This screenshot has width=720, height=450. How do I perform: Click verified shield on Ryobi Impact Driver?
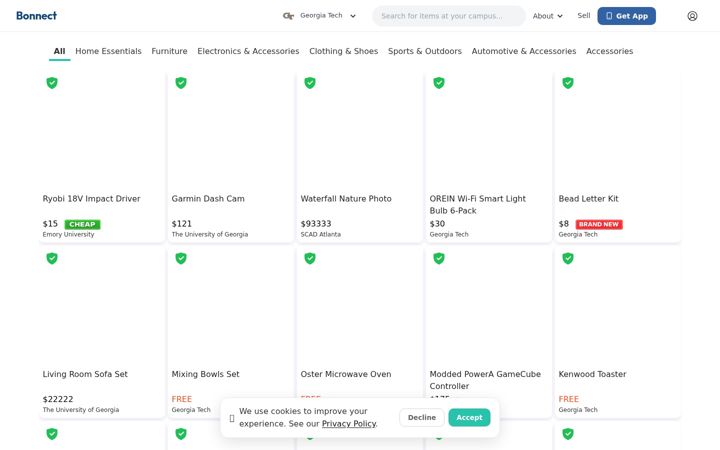click(52, 83)
